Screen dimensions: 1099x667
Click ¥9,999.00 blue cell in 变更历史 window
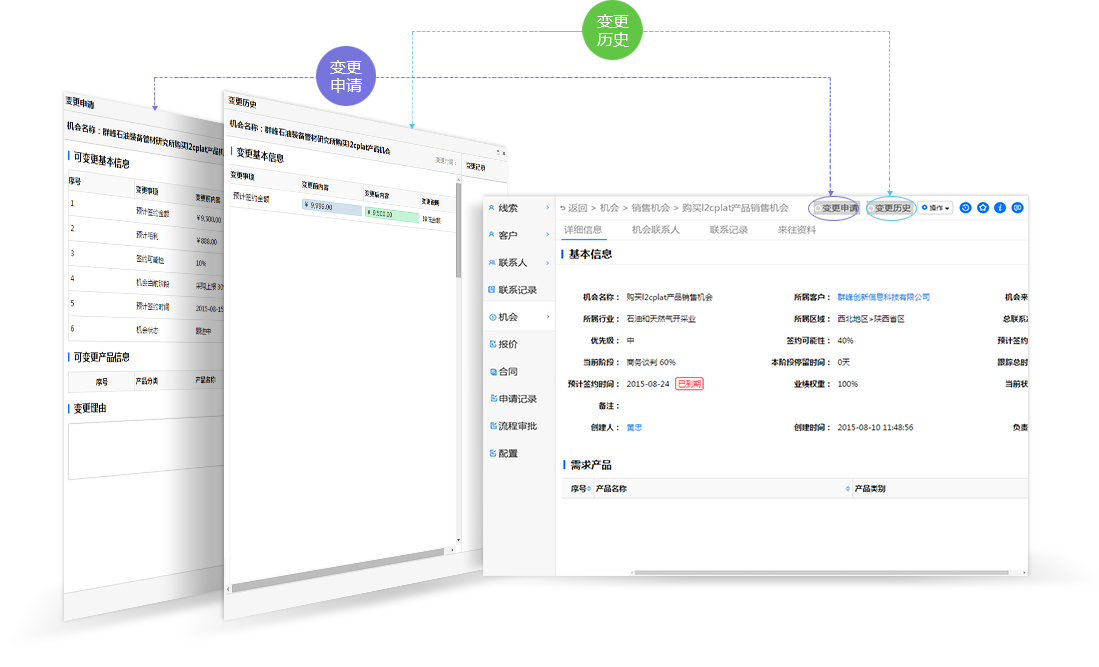[x=332, y=207]
